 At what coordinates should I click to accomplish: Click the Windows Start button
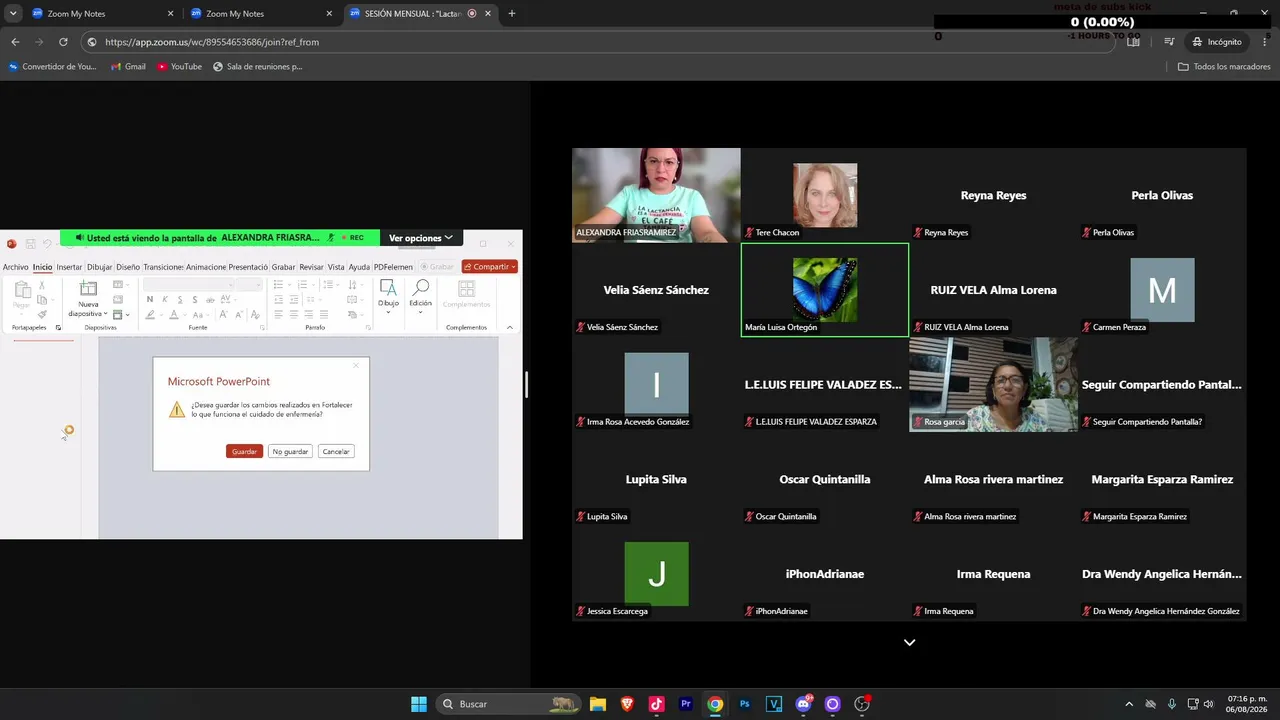coord(419,704)
